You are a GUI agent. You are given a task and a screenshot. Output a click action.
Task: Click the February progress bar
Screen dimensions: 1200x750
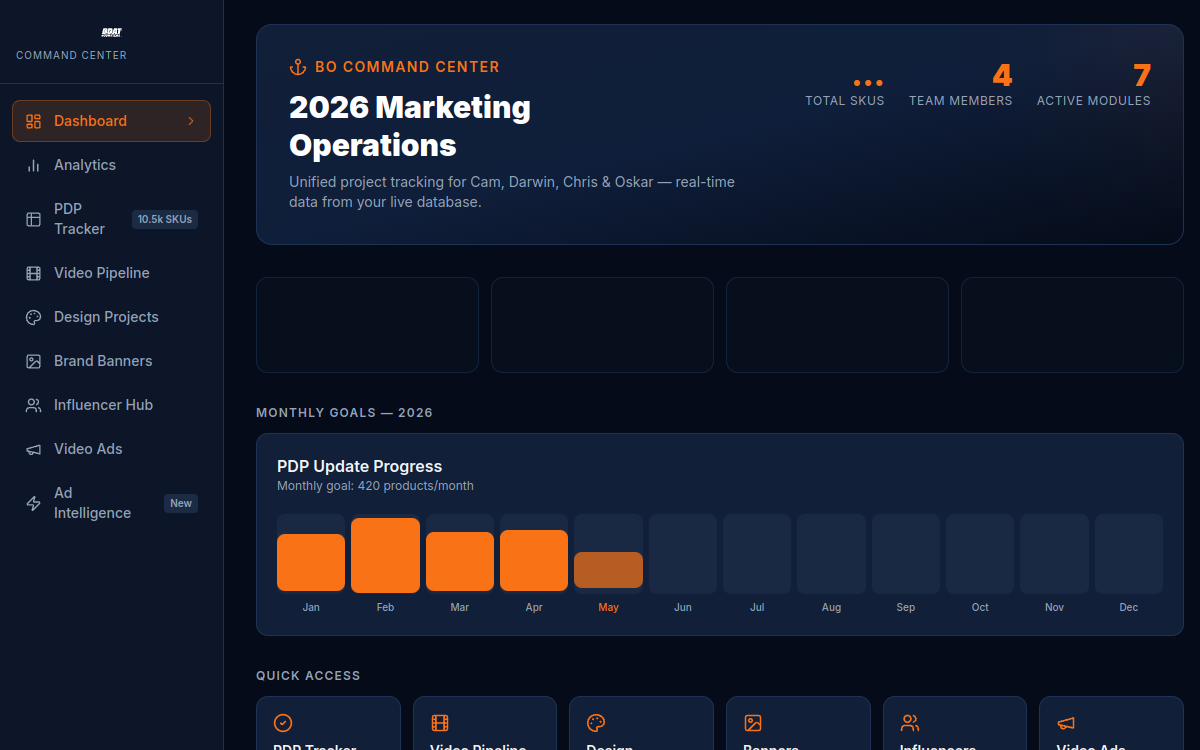pyautogui.click(x=385, y=555)
